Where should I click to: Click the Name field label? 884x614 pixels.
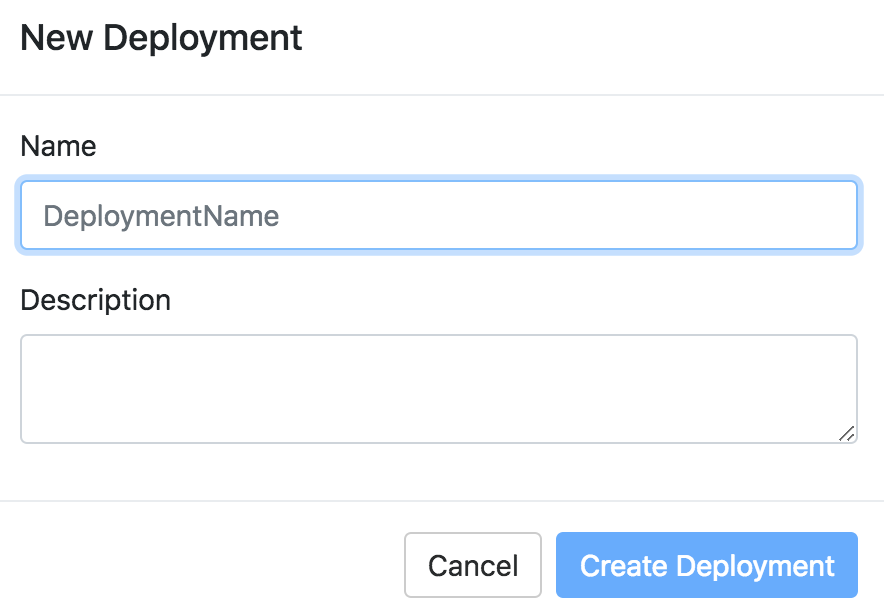(58, 146)
